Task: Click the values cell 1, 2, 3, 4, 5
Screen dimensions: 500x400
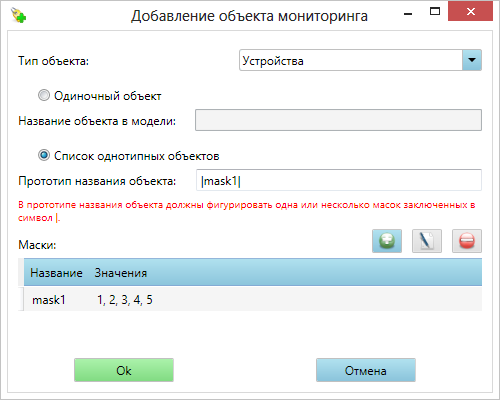Action: 125,300
